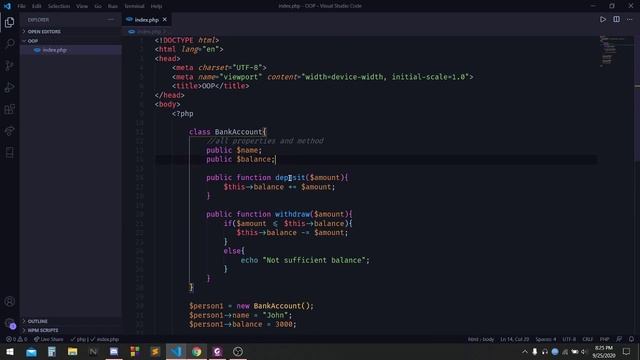Open the feedback icon in the status bar

click(x=619, y=339)
